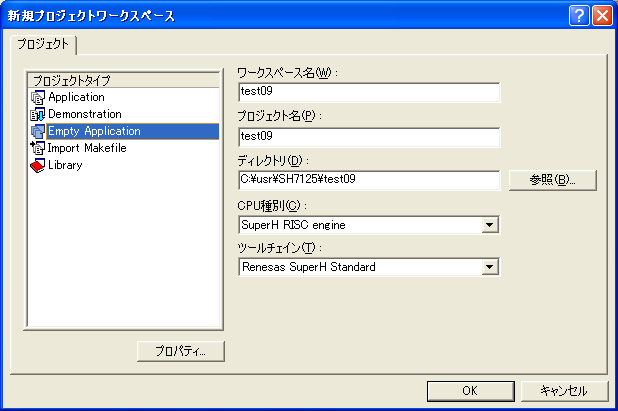
Task: Focus the ワークスペース名 text field
Action: point(368,92)
